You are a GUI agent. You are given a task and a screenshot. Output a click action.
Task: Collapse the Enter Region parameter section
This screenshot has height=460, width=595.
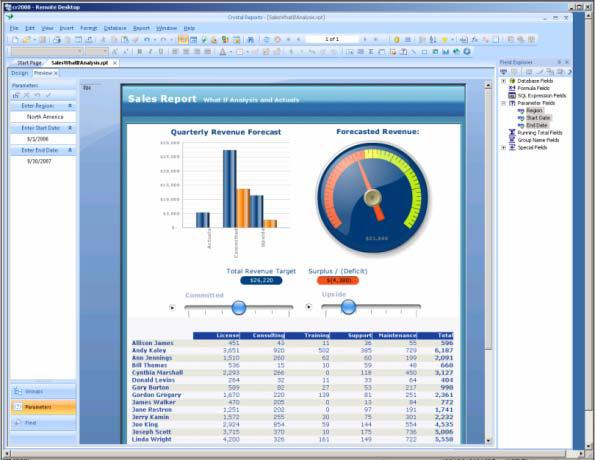(70, 106)
